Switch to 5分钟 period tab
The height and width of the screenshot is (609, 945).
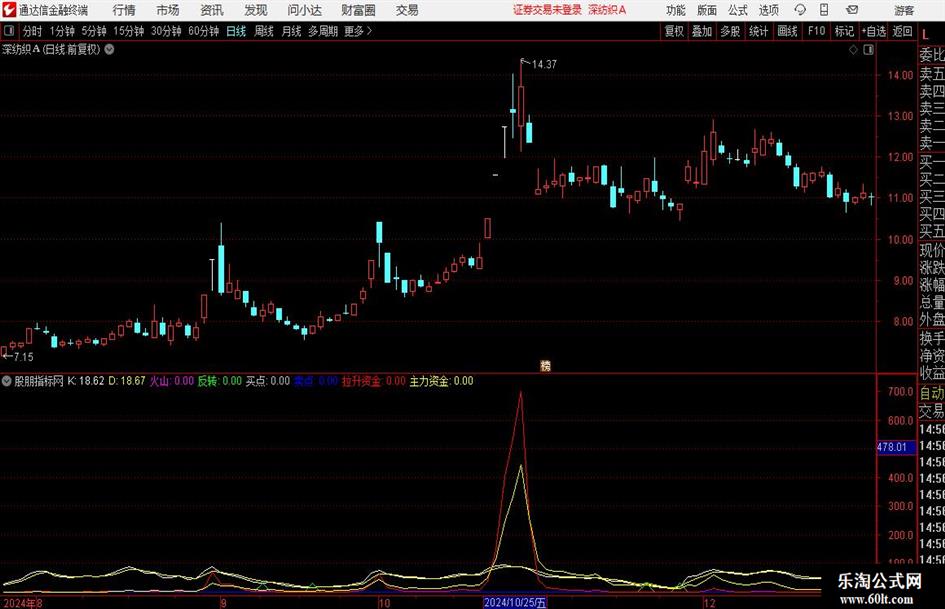(x=94, y=31)
